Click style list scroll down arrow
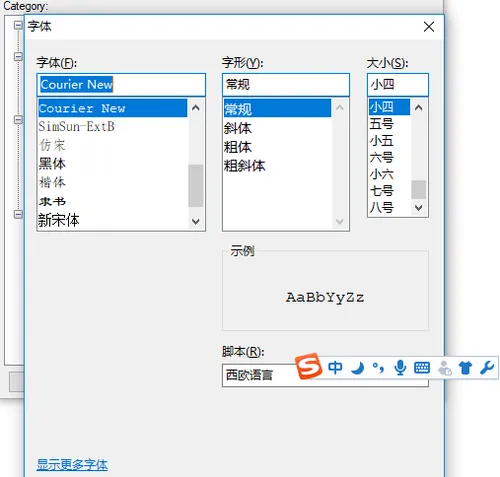This screenshot has height=477, width=500. [x=340, y=221]
